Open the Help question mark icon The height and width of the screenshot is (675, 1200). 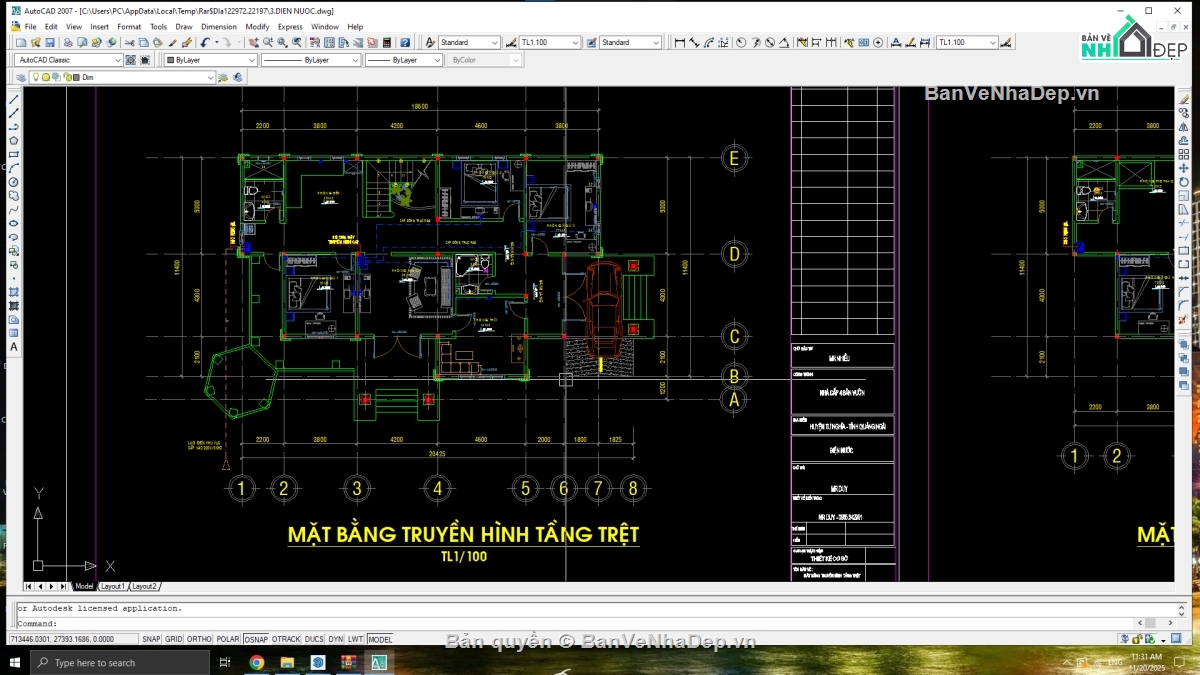[x=405, y=43]
